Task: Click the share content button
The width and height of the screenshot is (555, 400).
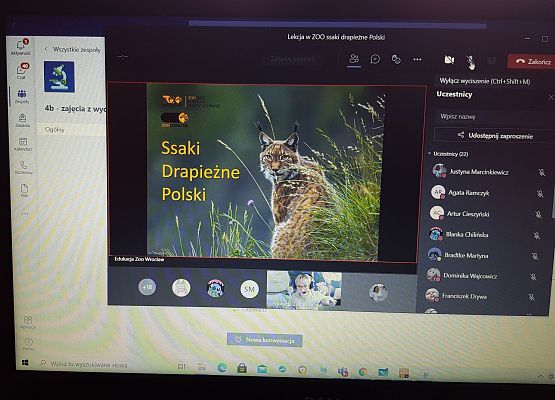Action: [x=491, y=61]
